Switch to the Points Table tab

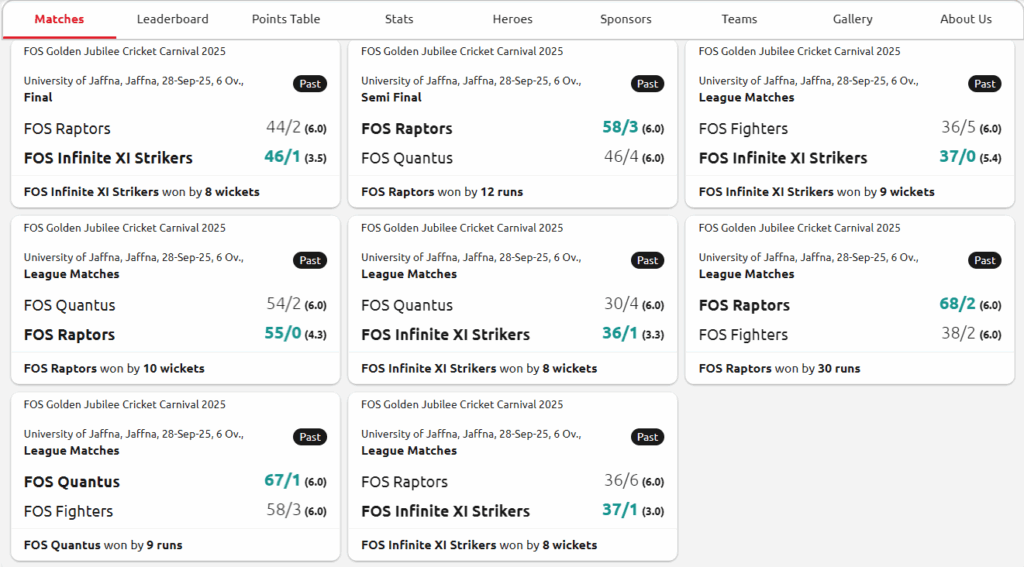286,19
